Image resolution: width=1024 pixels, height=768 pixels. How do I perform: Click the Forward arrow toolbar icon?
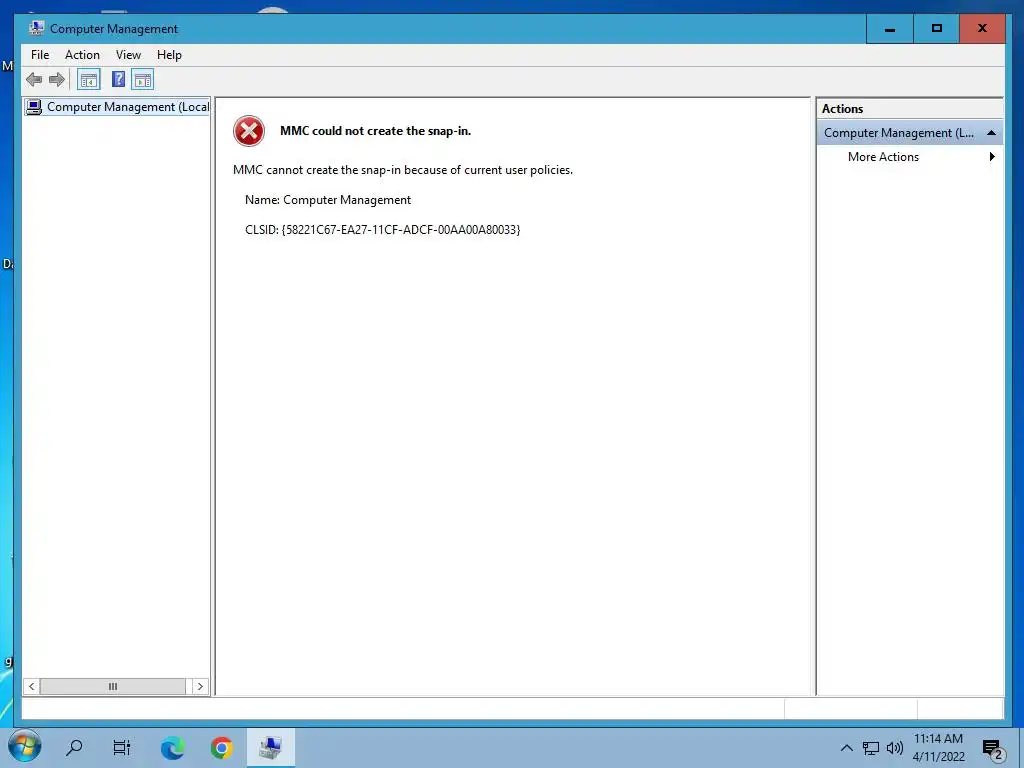(57, 80)
